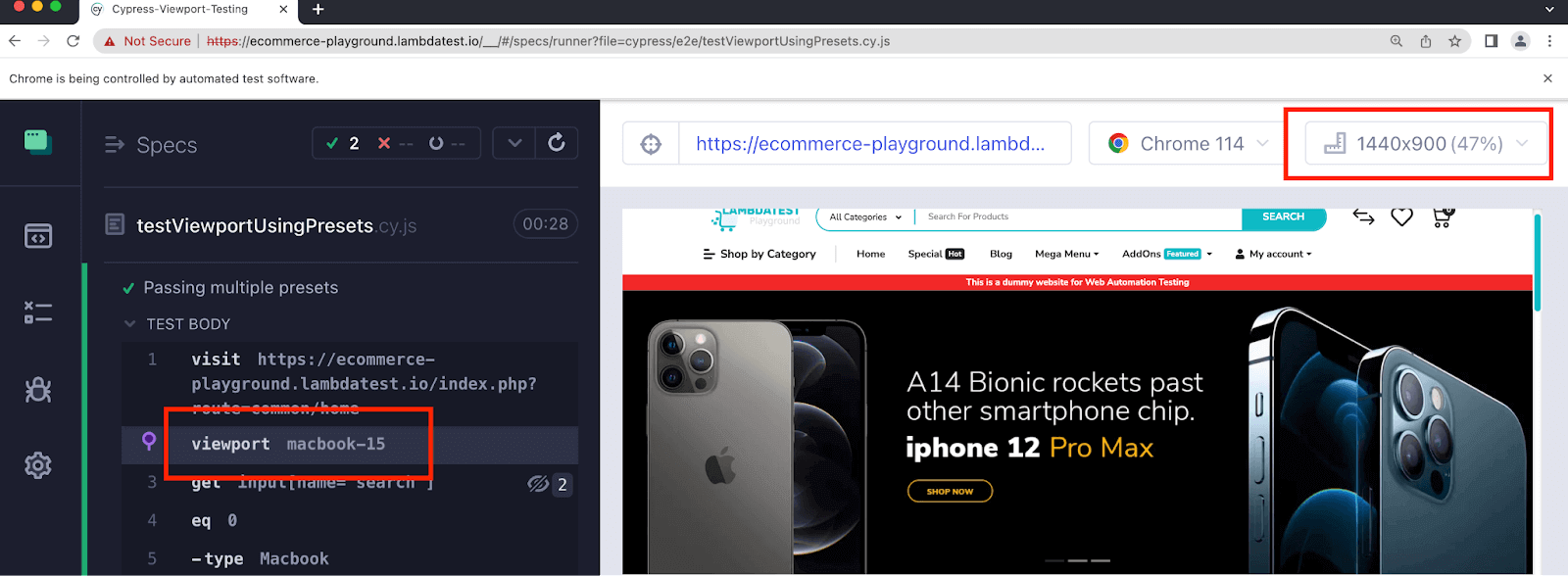Screen dimensions: 1568x576
Task: Open a new Chrome tab
Action: (318, 10)
